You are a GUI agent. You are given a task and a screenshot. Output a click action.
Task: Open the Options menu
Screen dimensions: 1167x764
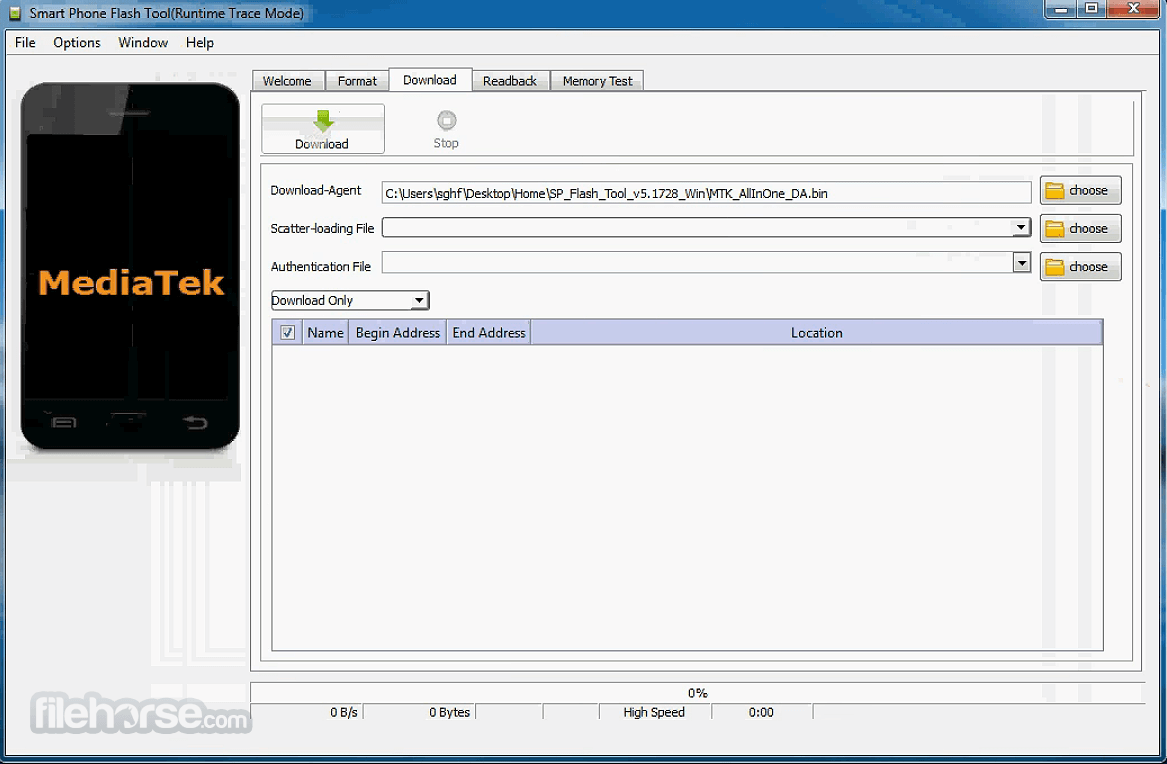(x=77, y=42)
